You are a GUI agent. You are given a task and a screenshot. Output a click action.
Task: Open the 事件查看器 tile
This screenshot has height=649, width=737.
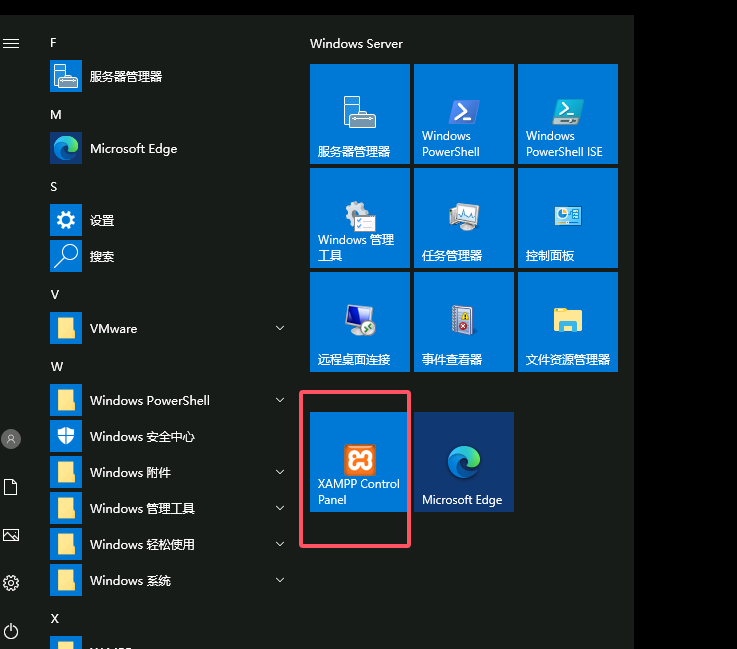point(463,322)
